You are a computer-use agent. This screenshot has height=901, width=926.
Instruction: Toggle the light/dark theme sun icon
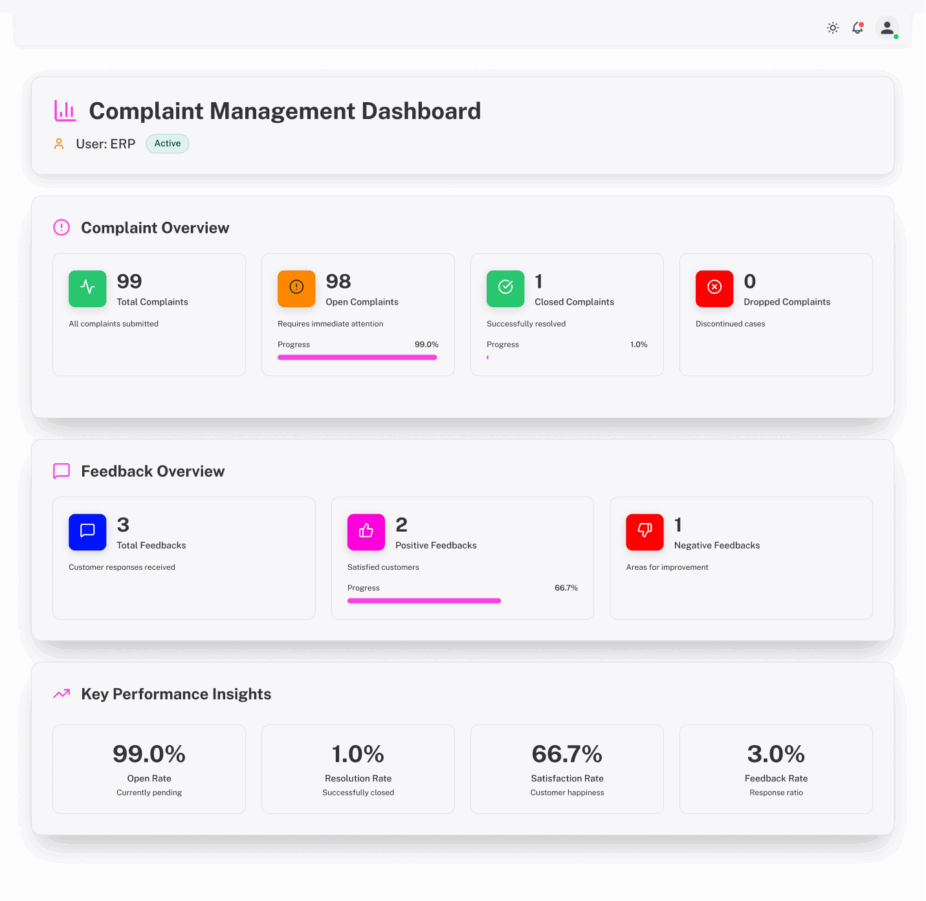point(832,28)
